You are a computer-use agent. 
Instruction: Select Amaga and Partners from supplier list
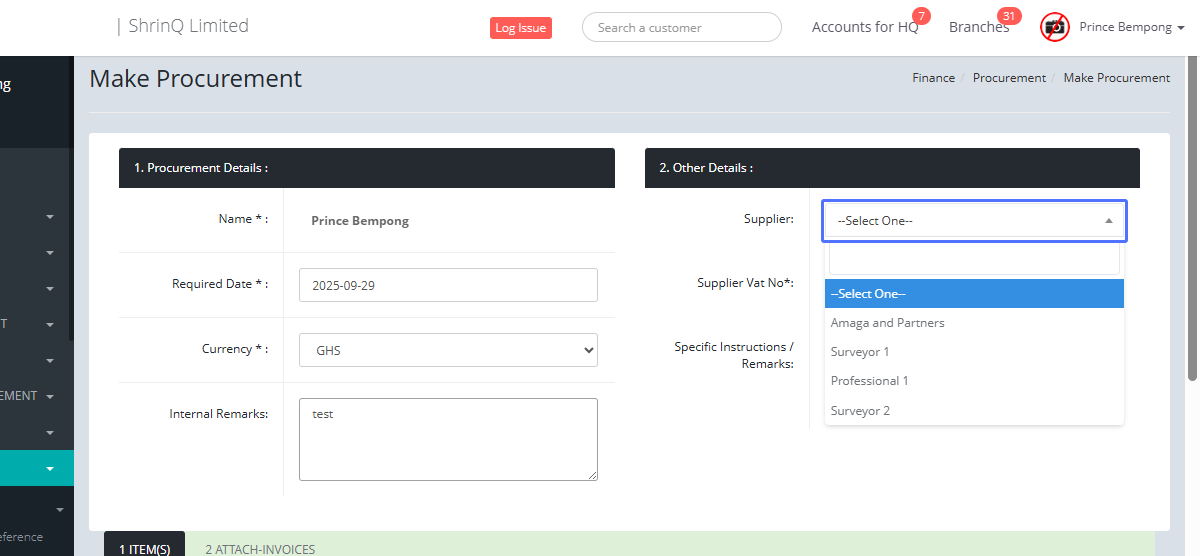pyautogui.click(x=887, y=323)
